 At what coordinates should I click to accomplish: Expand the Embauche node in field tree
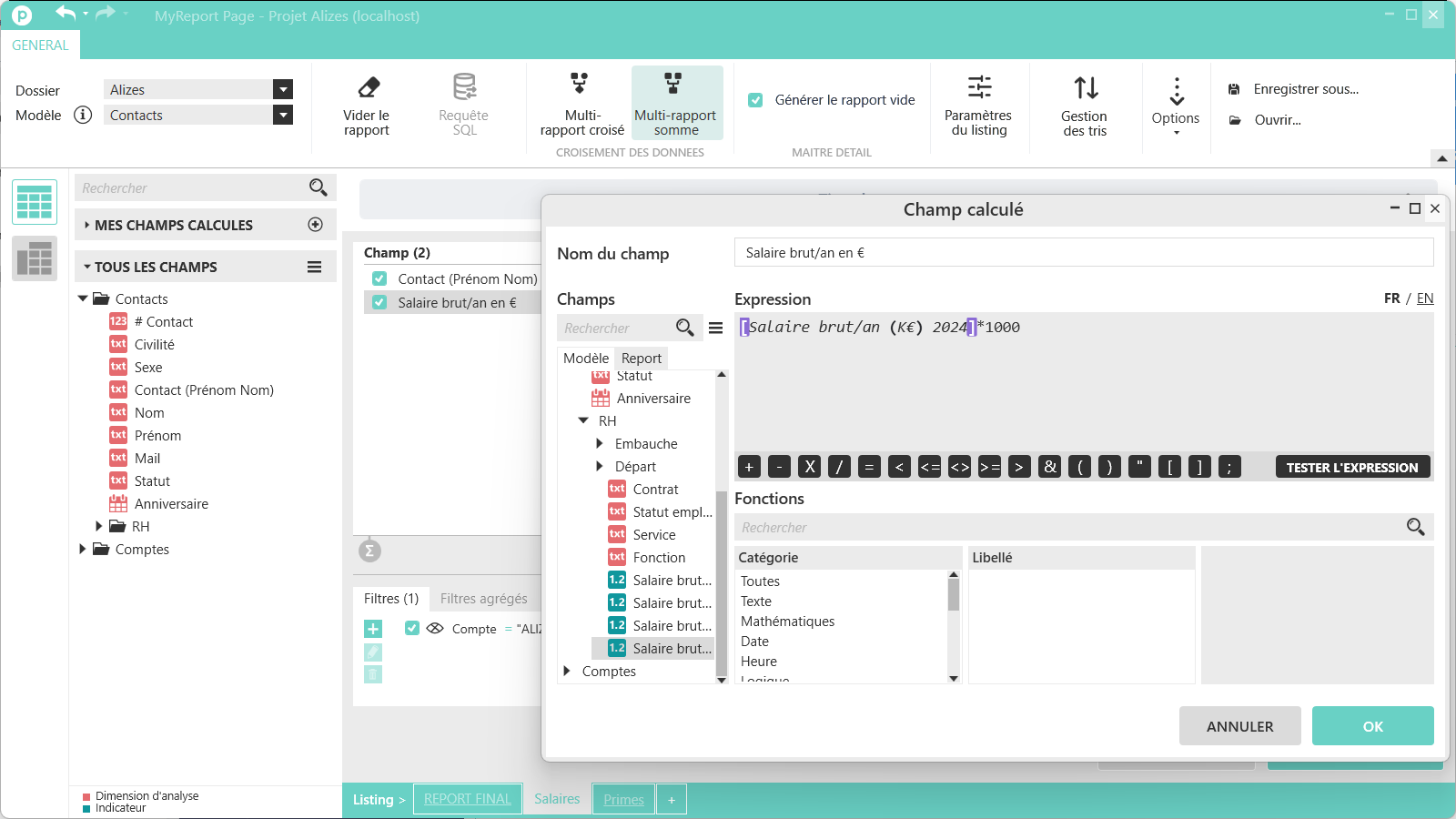[600, 443]
